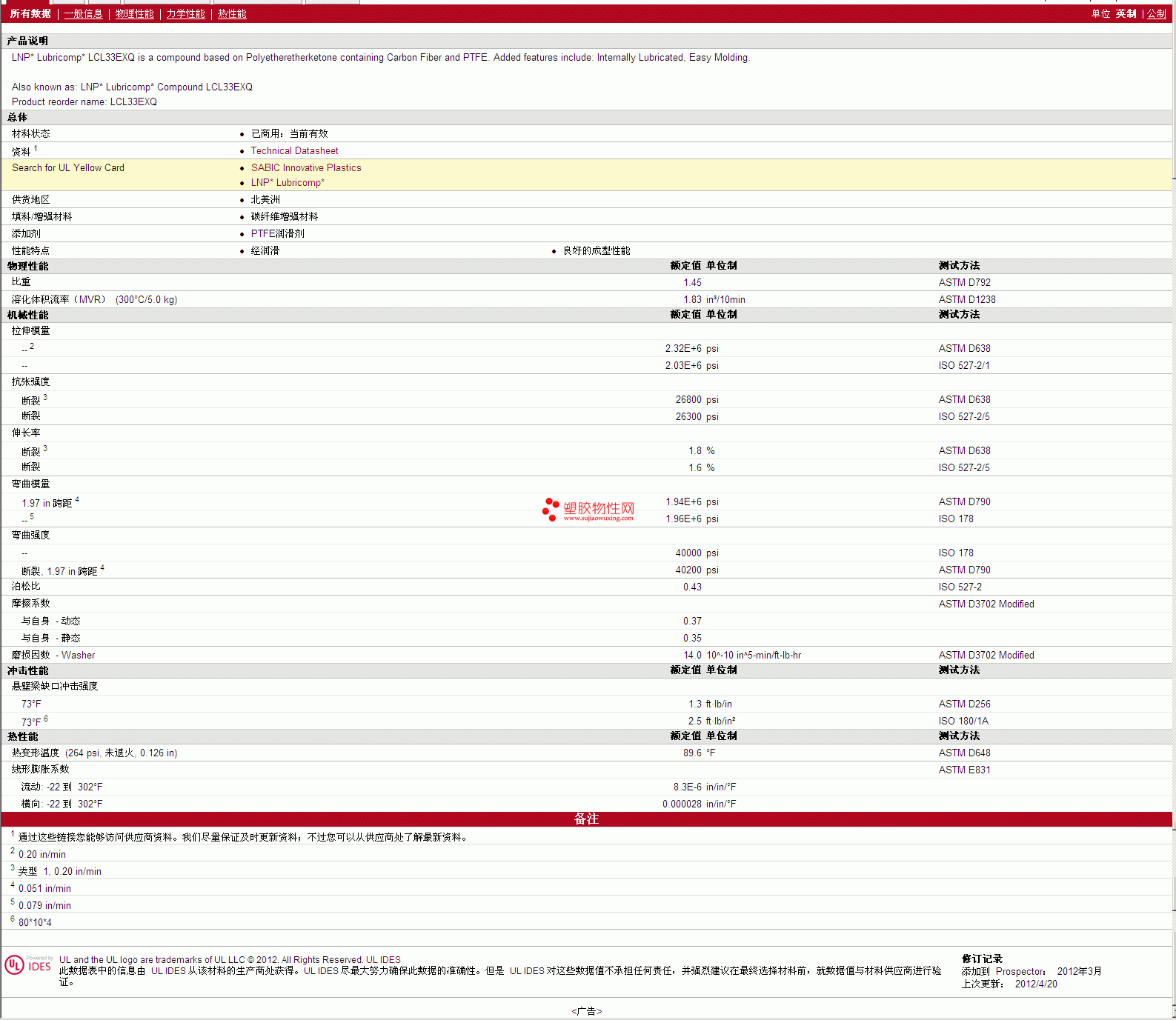Select the 碳纤维增强材料 filler entry
Screen dimensions: 1176x1020
285,216
